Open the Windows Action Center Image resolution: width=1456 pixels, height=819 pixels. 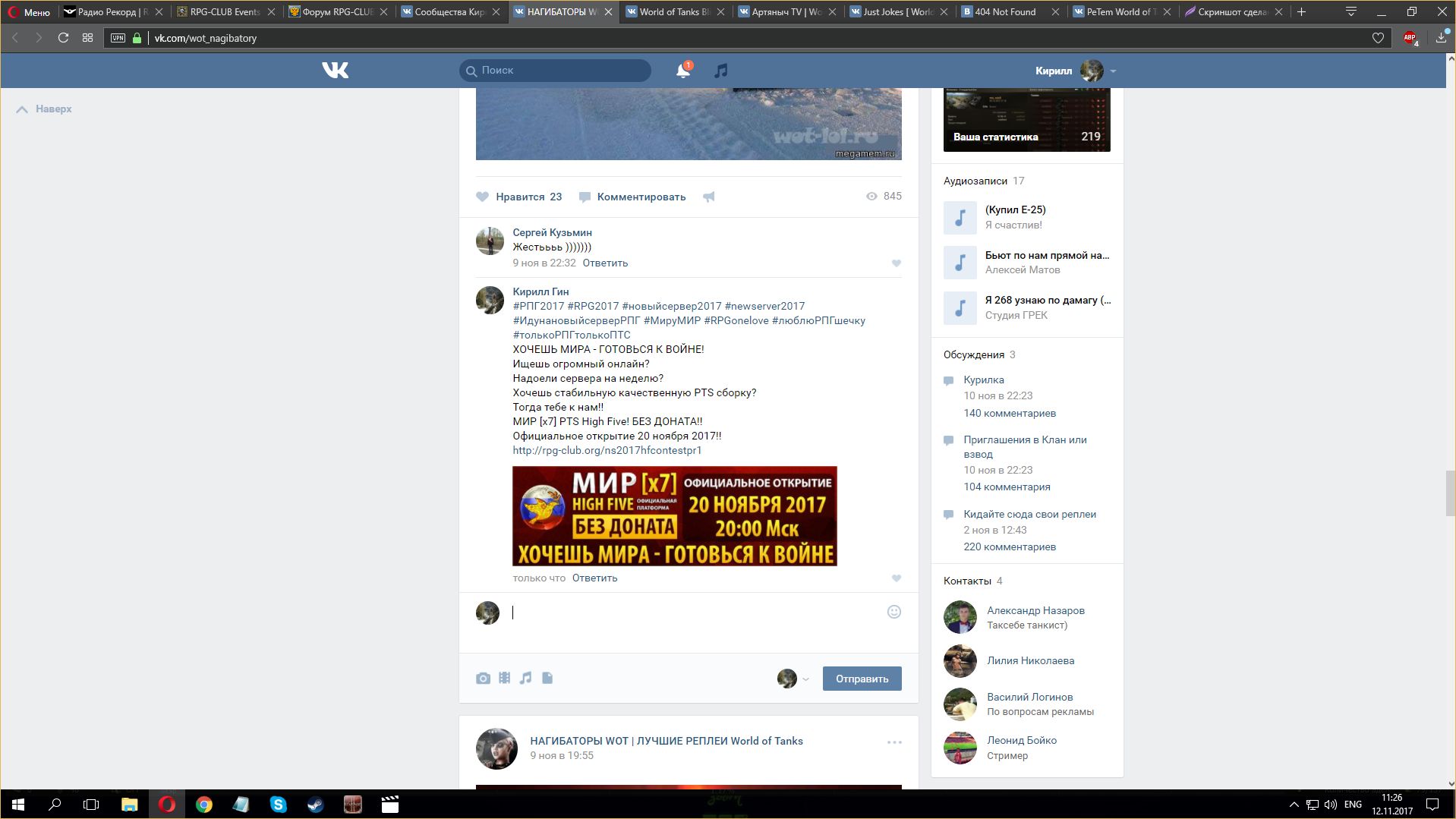[1432, 805]
